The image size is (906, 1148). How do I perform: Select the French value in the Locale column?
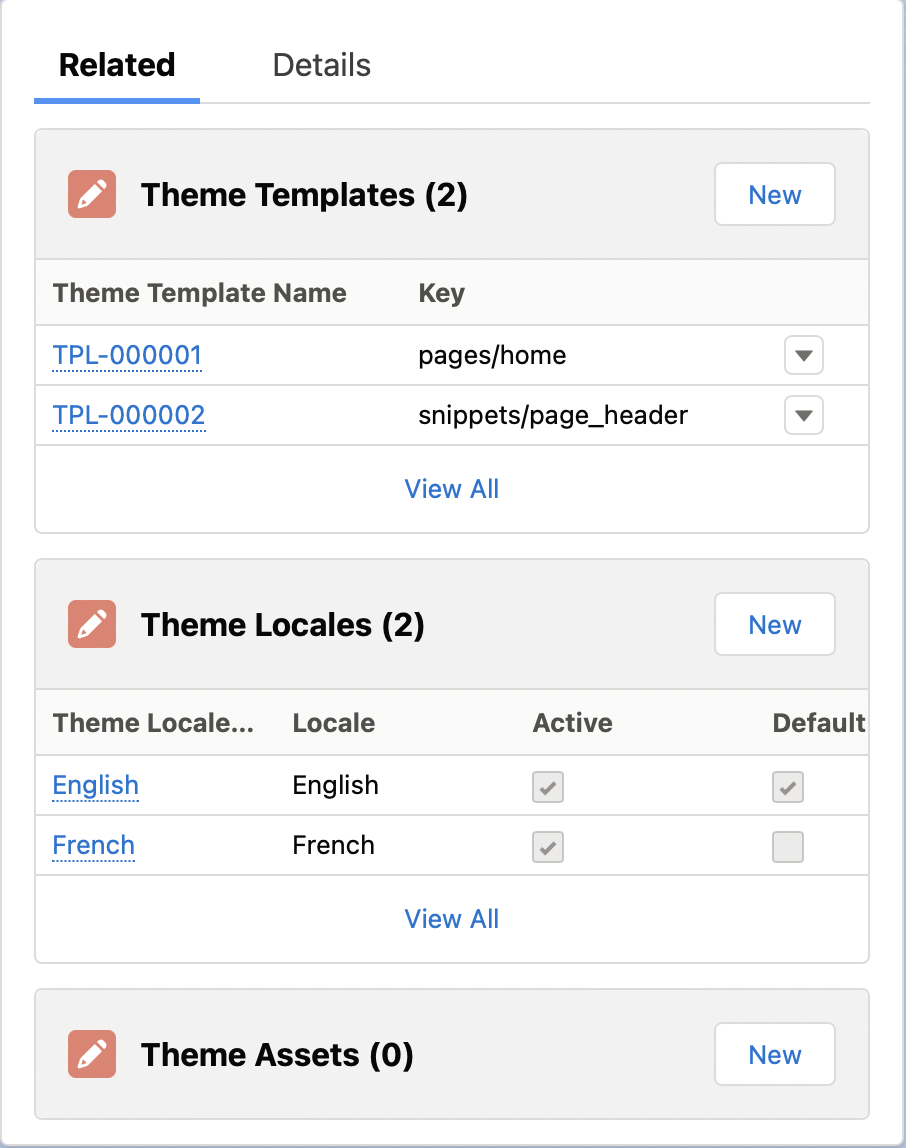click(333, 845)
